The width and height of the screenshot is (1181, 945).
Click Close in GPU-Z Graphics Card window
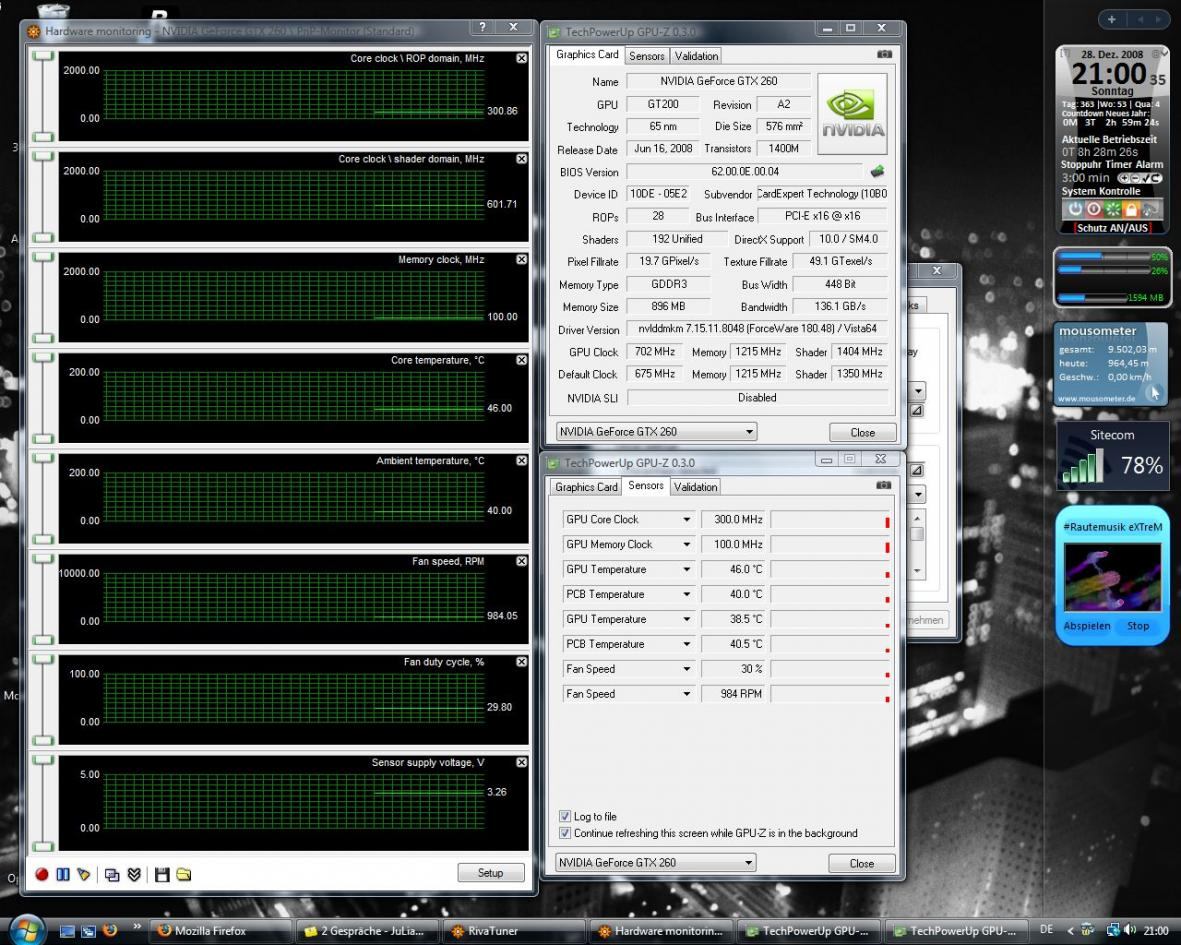click(x=862, y=432)
